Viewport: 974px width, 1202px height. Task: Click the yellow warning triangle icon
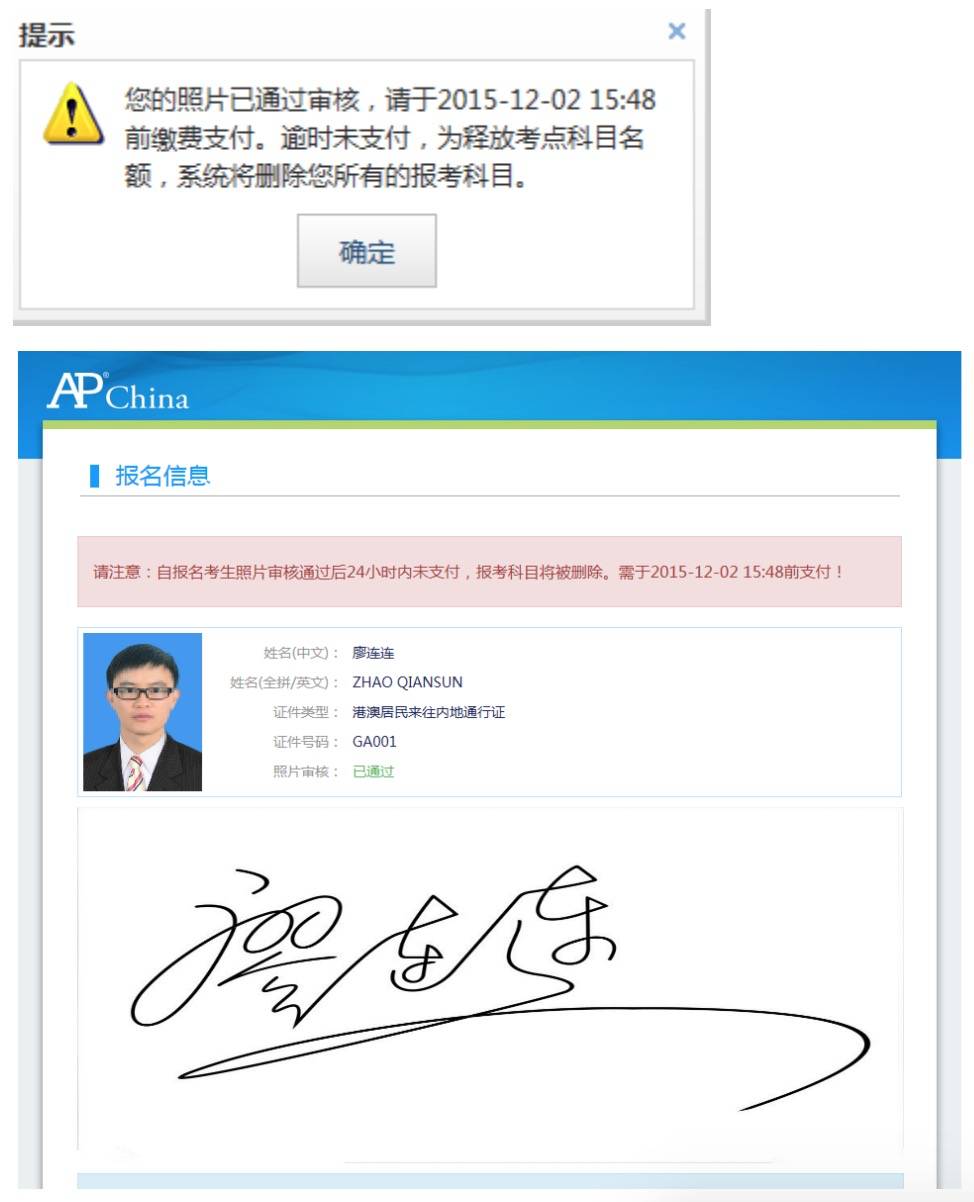[x=73, y=114]
